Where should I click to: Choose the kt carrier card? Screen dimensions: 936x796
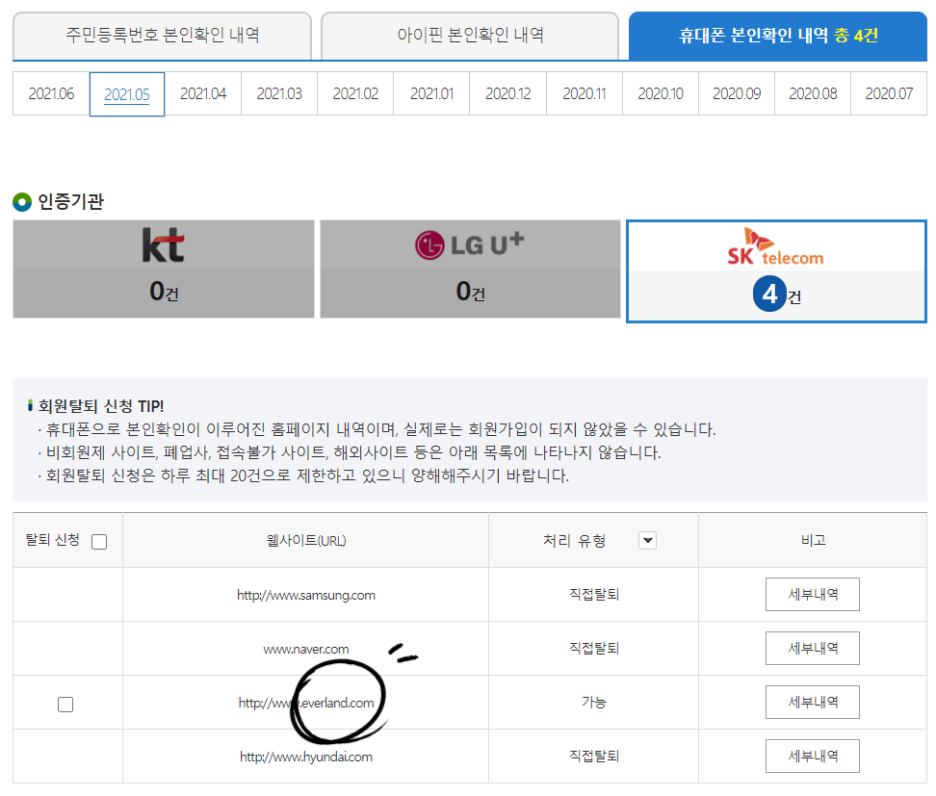164,269
